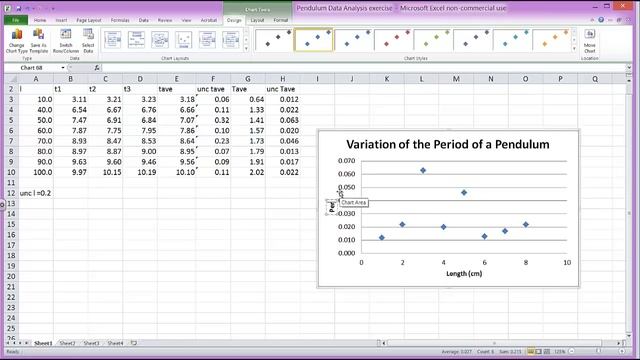Expand the Chart Styles gallery More arrow
The width and height of the screenshot is (640, 360).
tap(574, 49)
